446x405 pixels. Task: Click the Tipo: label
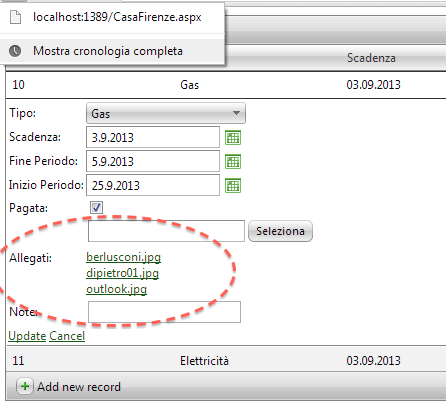22,113
